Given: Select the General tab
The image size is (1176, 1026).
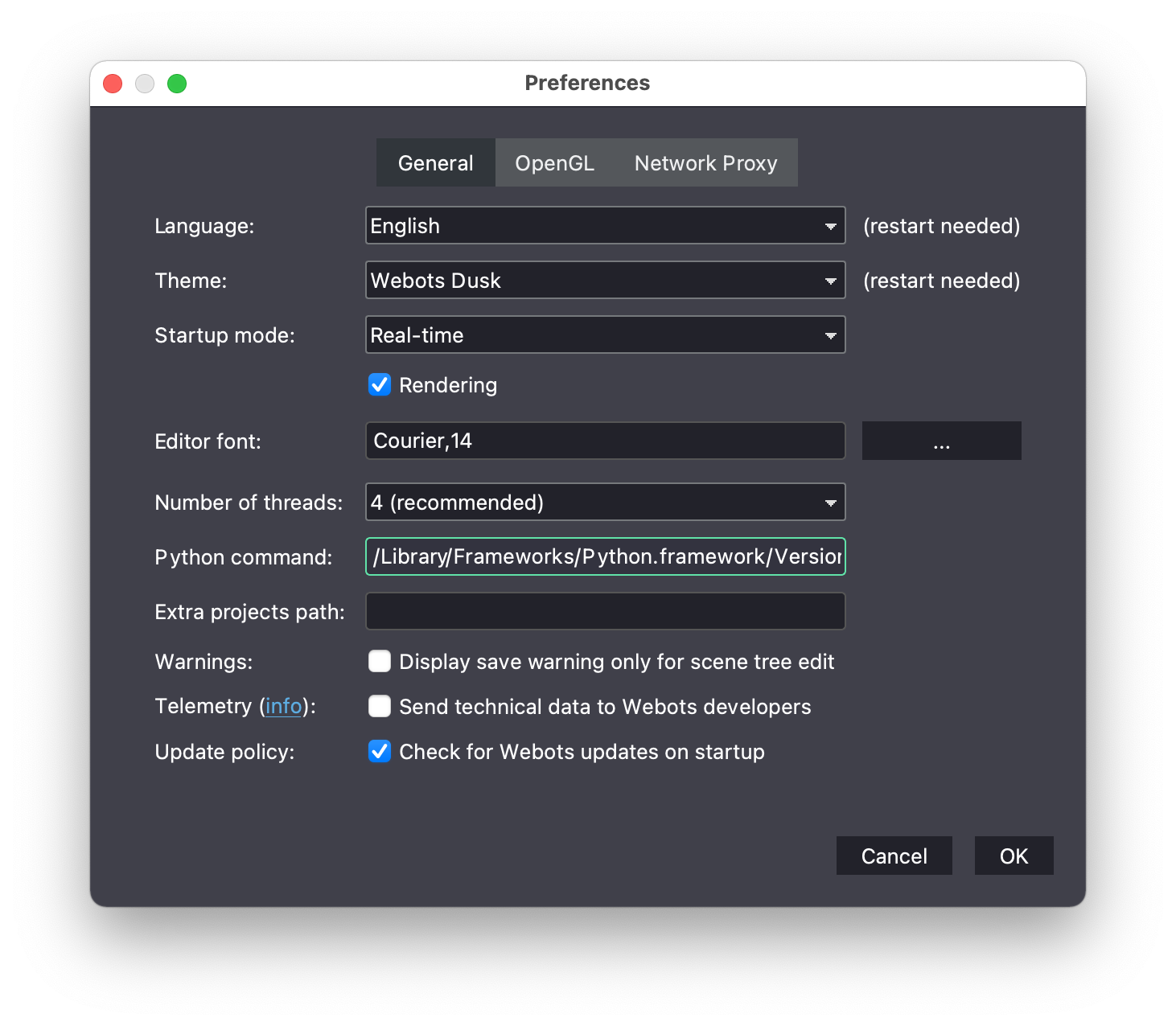Looking at the screenshot, I should tap(435, 163).
